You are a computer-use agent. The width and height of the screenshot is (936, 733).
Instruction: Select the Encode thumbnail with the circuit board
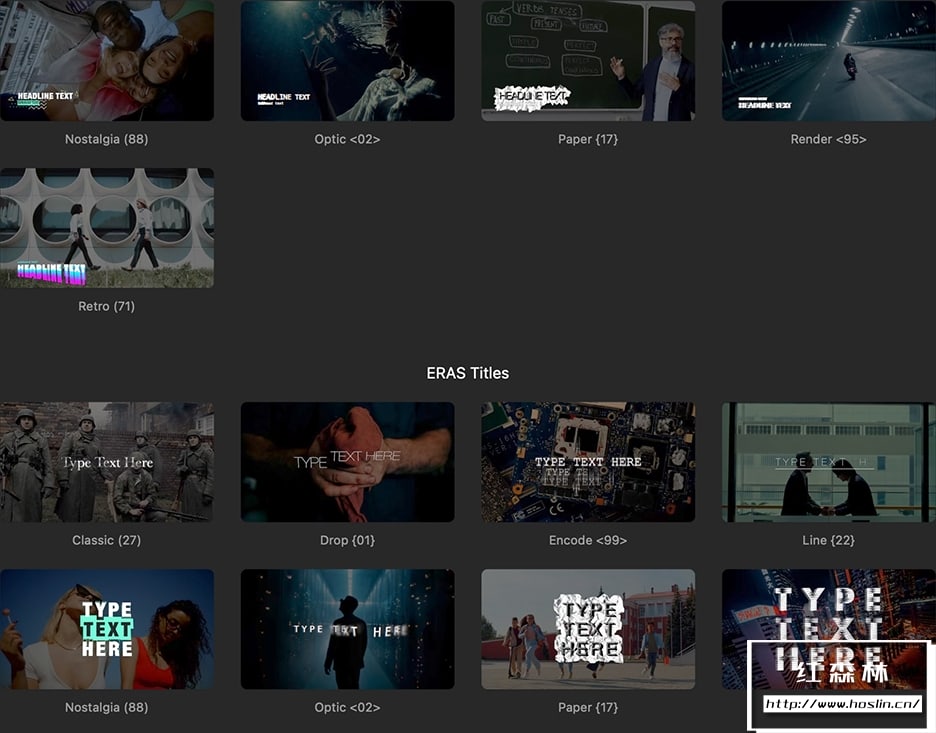(588, 462)
